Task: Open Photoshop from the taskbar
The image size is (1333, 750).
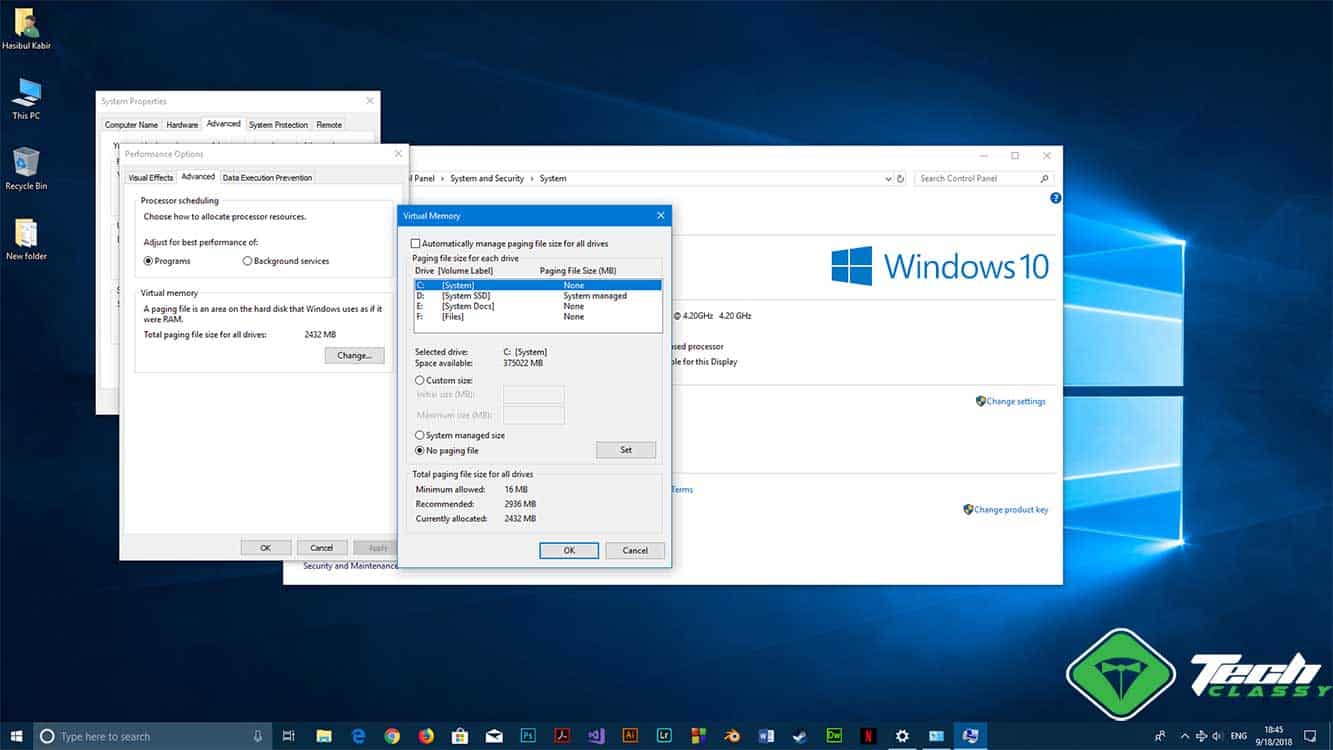Action: click(528, 735)
